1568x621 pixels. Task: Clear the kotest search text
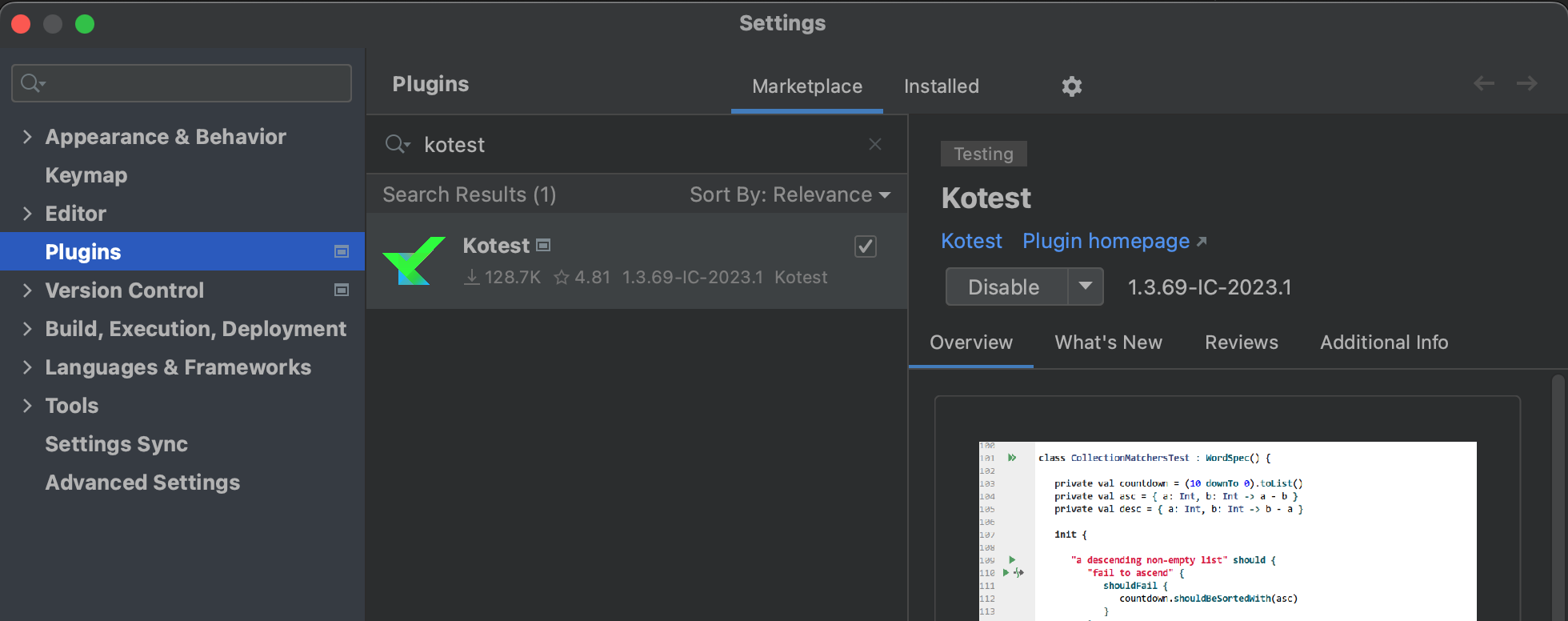(x=875, y=144)
